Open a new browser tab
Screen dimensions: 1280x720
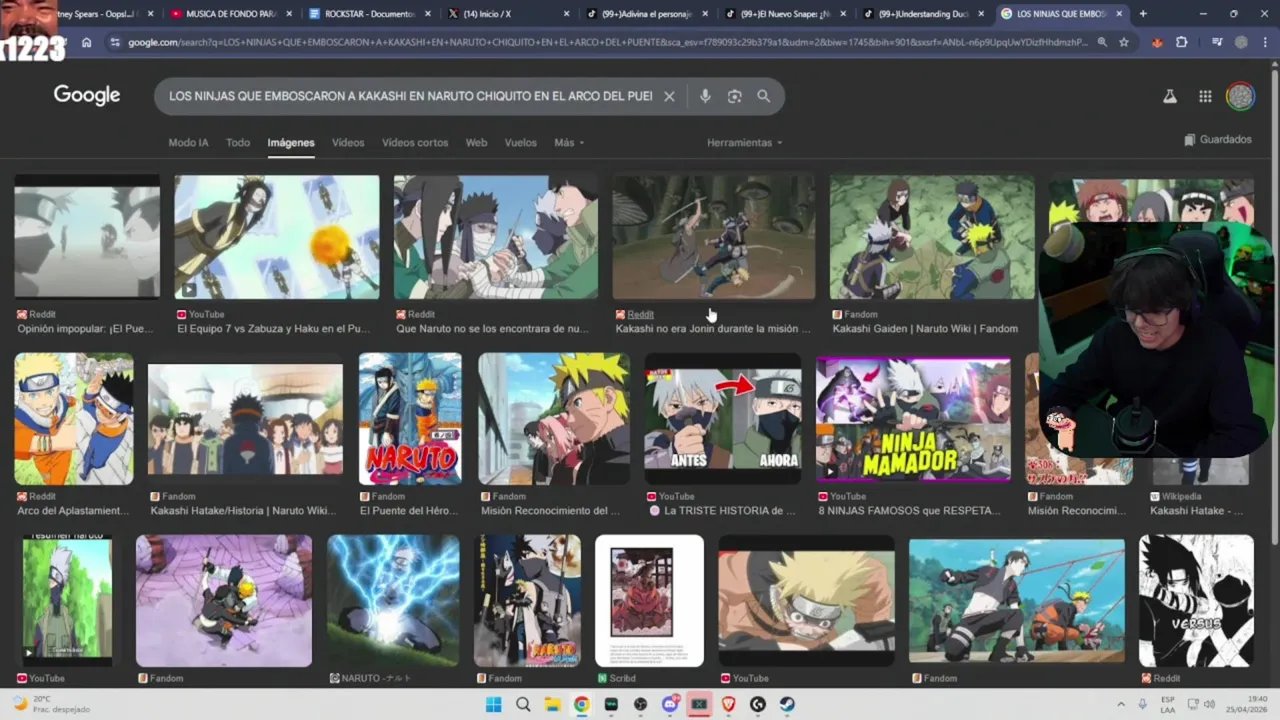click(1143, 14)
